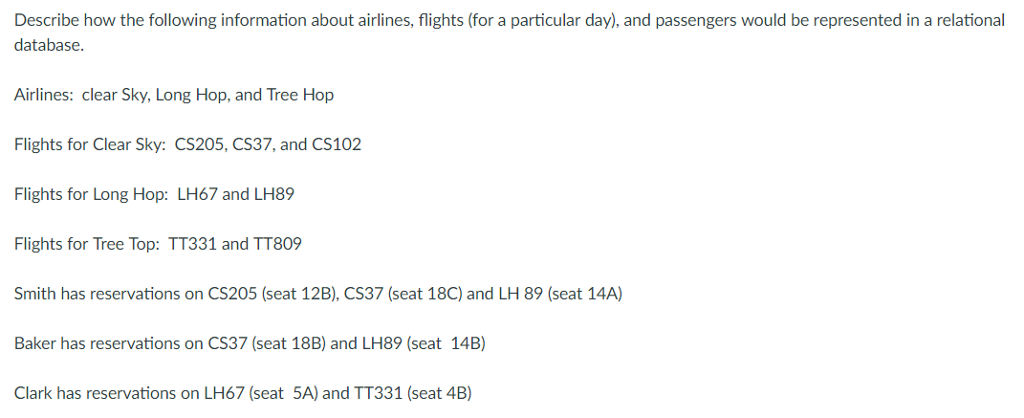This screenshot has width=1024, height=418.
Task: Click 'Flights for Tree Top:' label
Action: tap(85, 244)
